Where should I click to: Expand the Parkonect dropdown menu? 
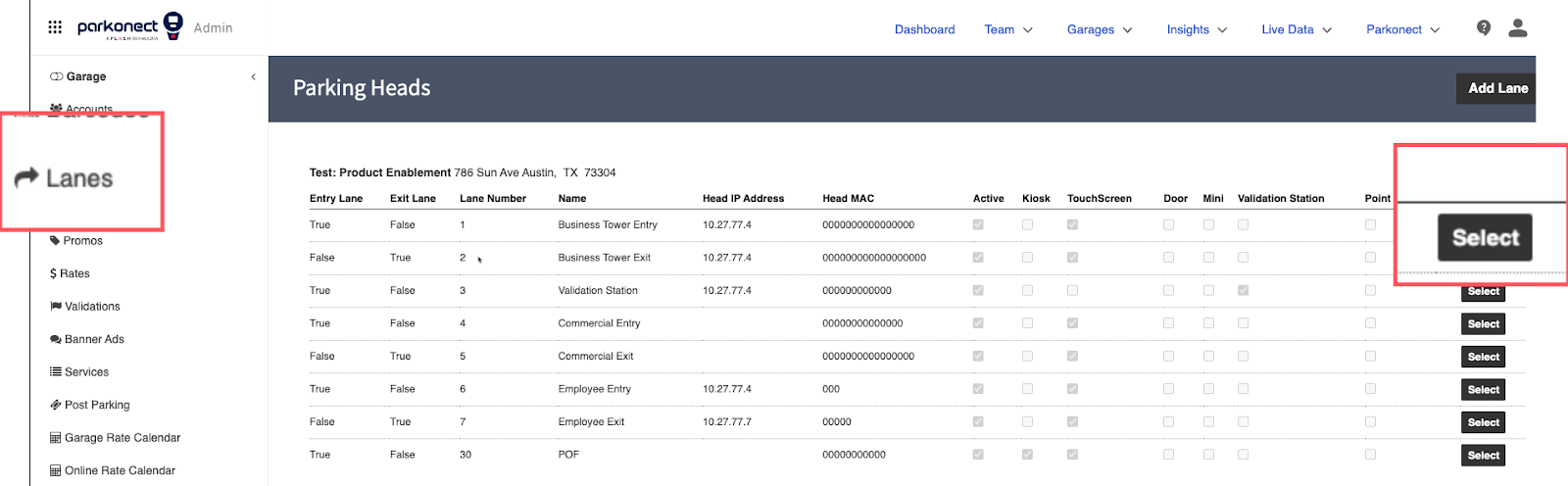(1403, 29)
